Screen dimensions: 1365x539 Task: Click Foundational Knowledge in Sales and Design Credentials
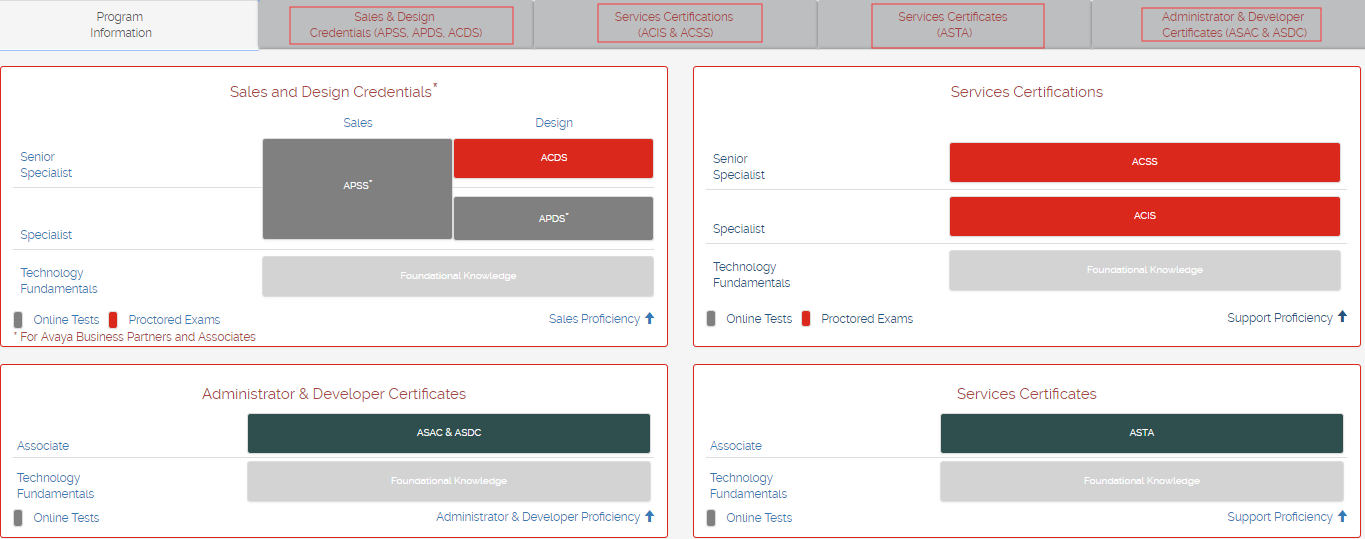(458, 276)
